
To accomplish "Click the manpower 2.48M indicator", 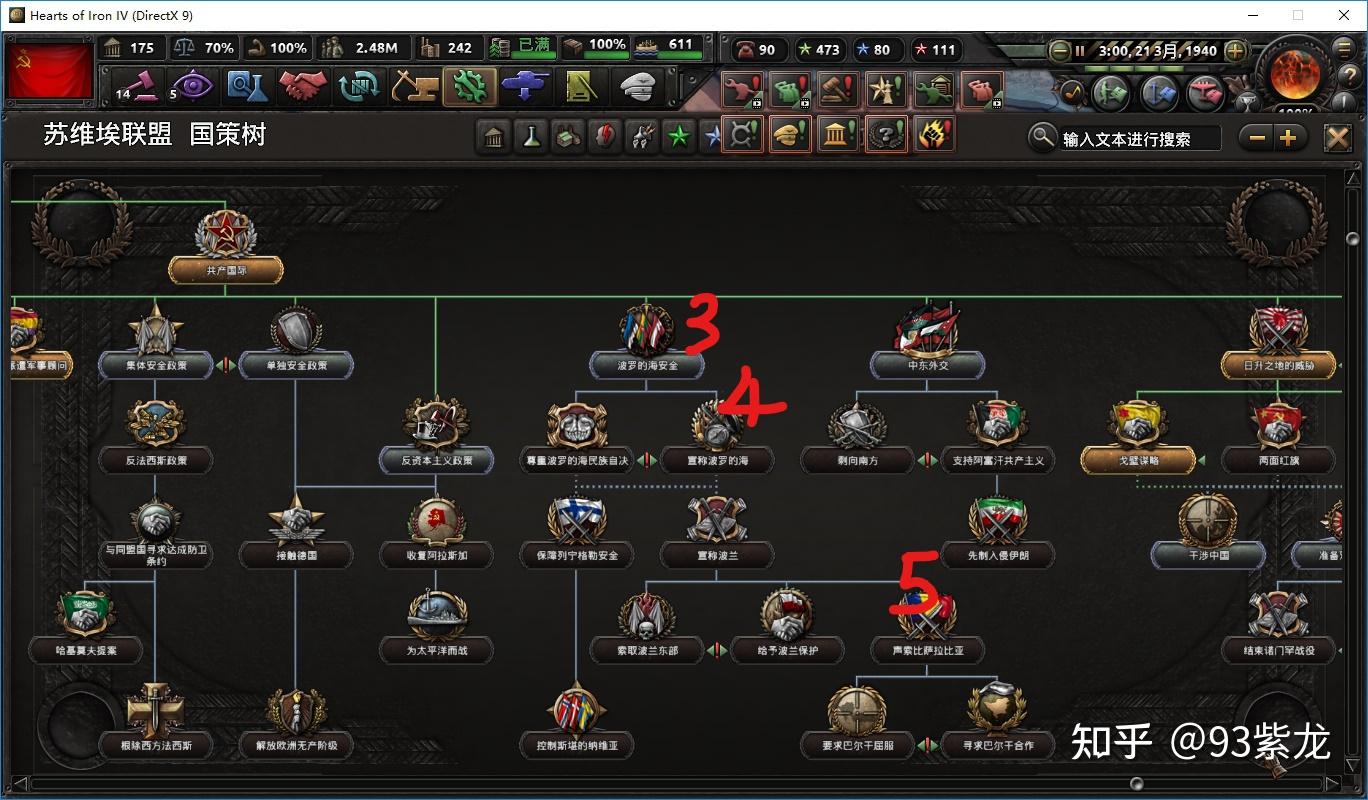I will tap(363, 48).
